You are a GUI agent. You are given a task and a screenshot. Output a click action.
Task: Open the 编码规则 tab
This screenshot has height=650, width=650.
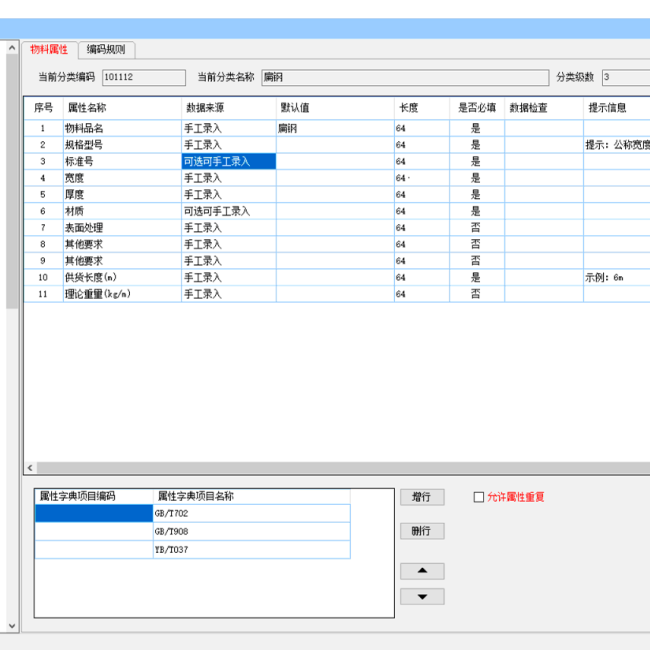click(106, 50)
